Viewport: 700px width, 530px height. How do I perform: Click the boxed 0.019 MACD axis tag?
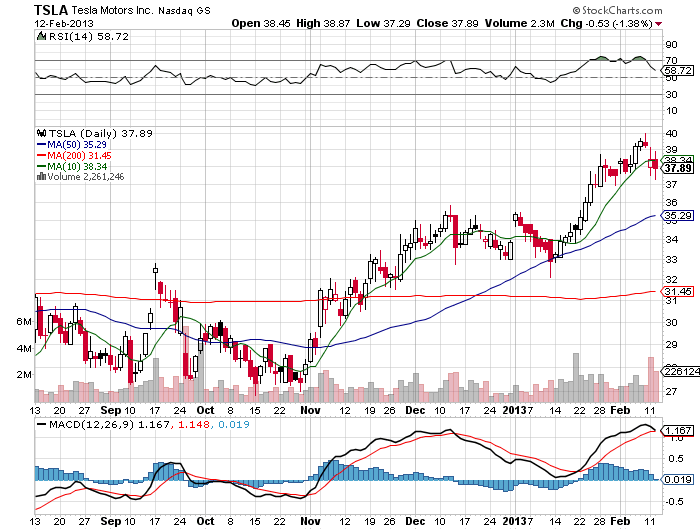click(678, 480)
